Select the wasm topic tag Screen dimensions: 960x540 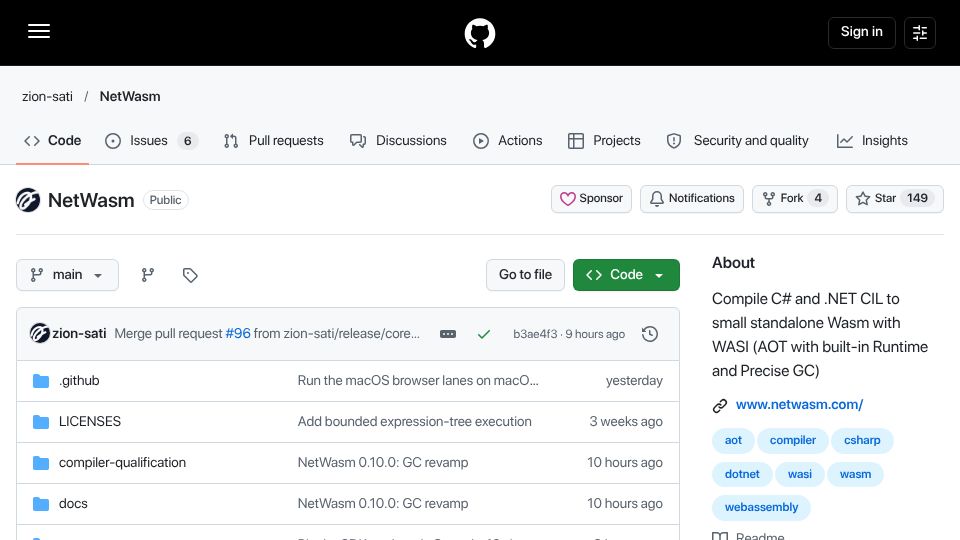[x=855, y=474]
